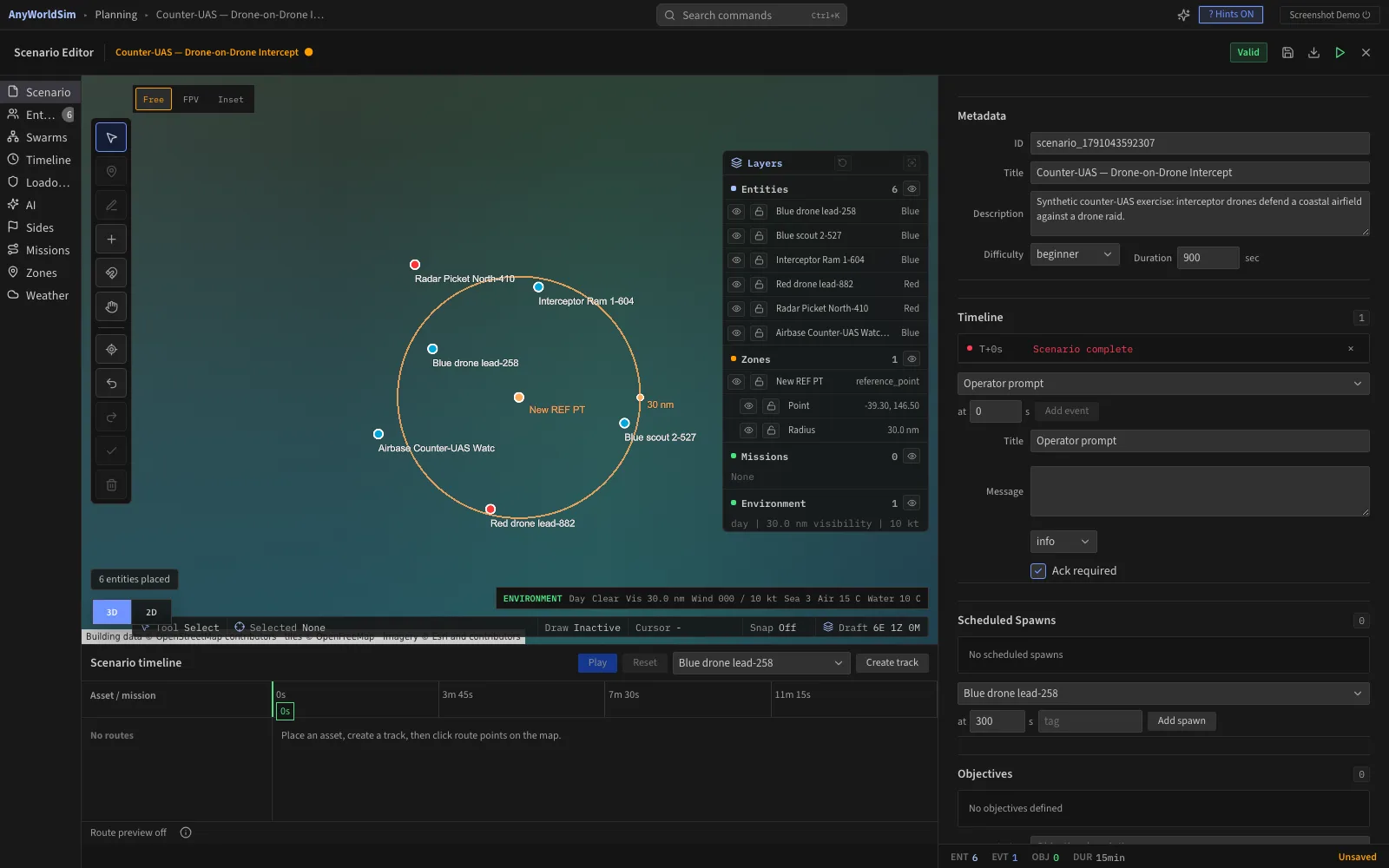Toggle visibility of Red drone lead-882

coord(736,284)
